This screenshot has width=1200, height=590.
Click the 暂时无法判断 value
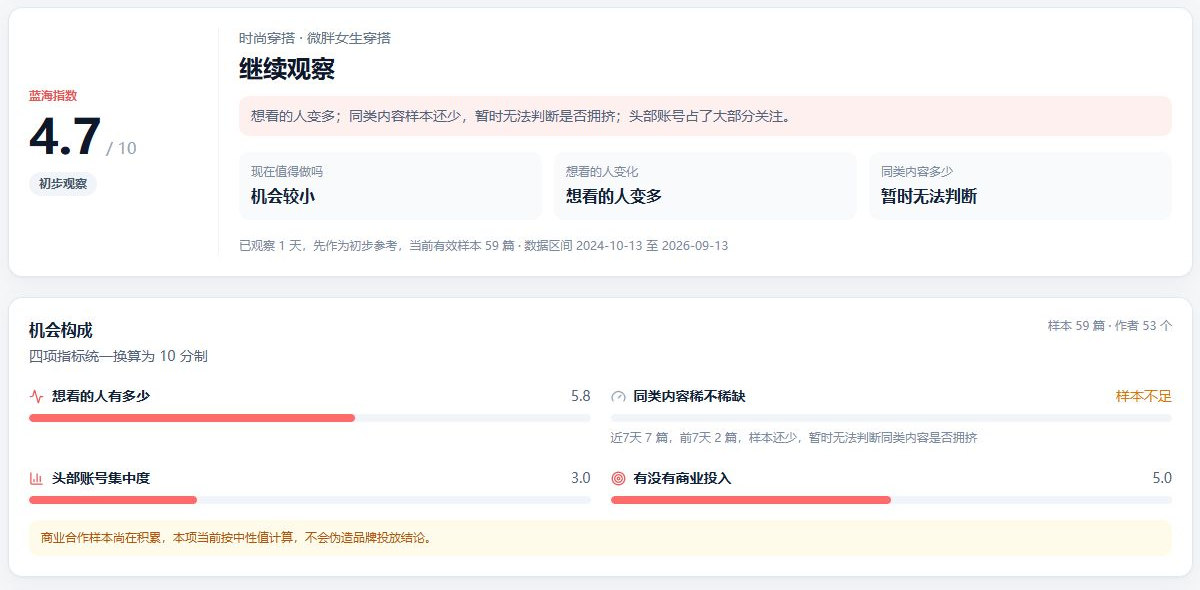pyautogui.click(x=929, y=197)
